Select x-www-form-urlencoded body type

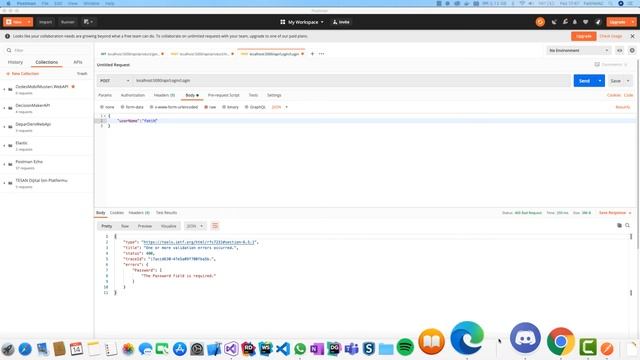click(174, 107)
